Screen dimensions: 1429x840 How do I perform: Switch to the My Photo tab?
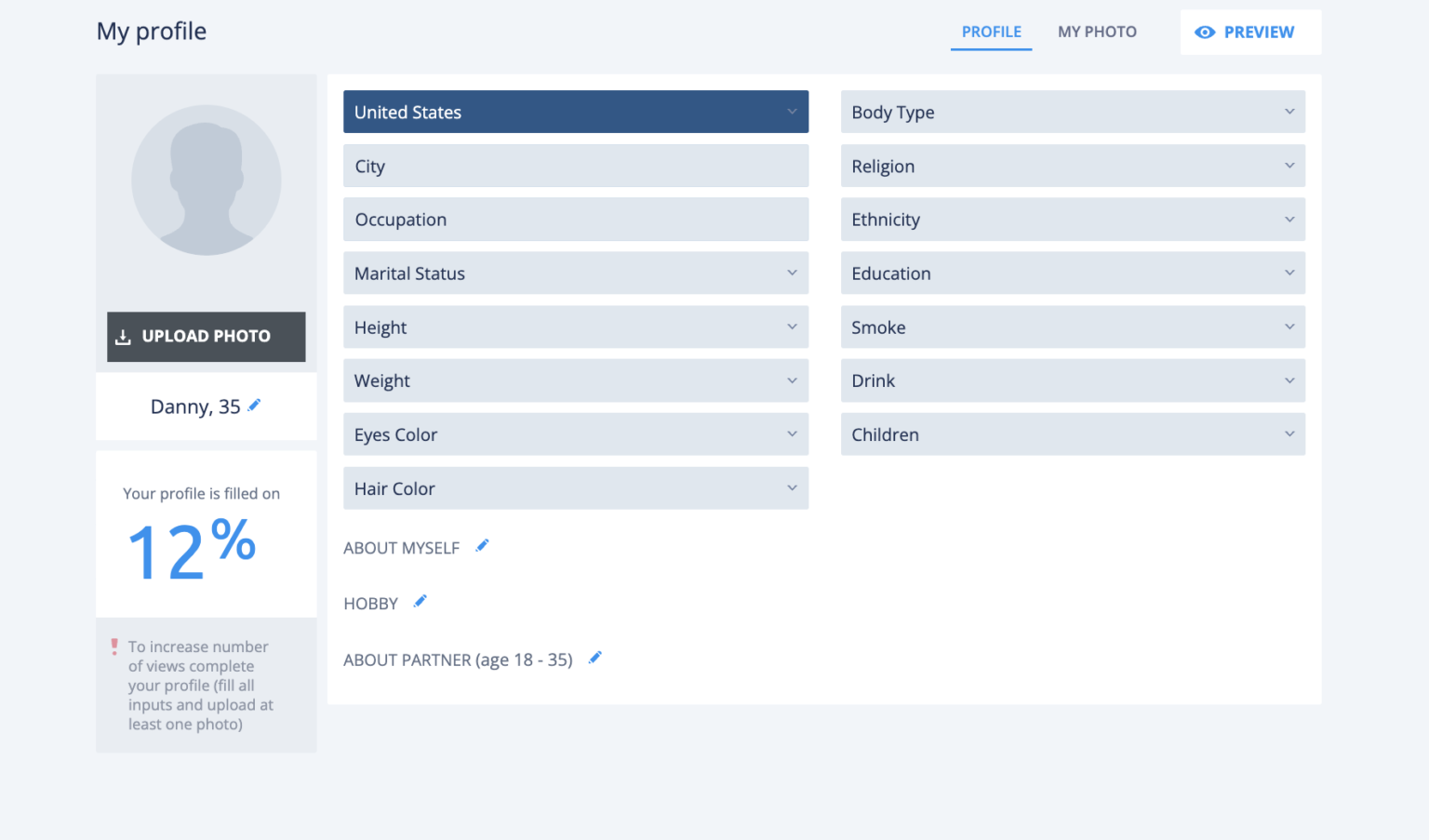pyautogui.click(x=1097, y=32)
